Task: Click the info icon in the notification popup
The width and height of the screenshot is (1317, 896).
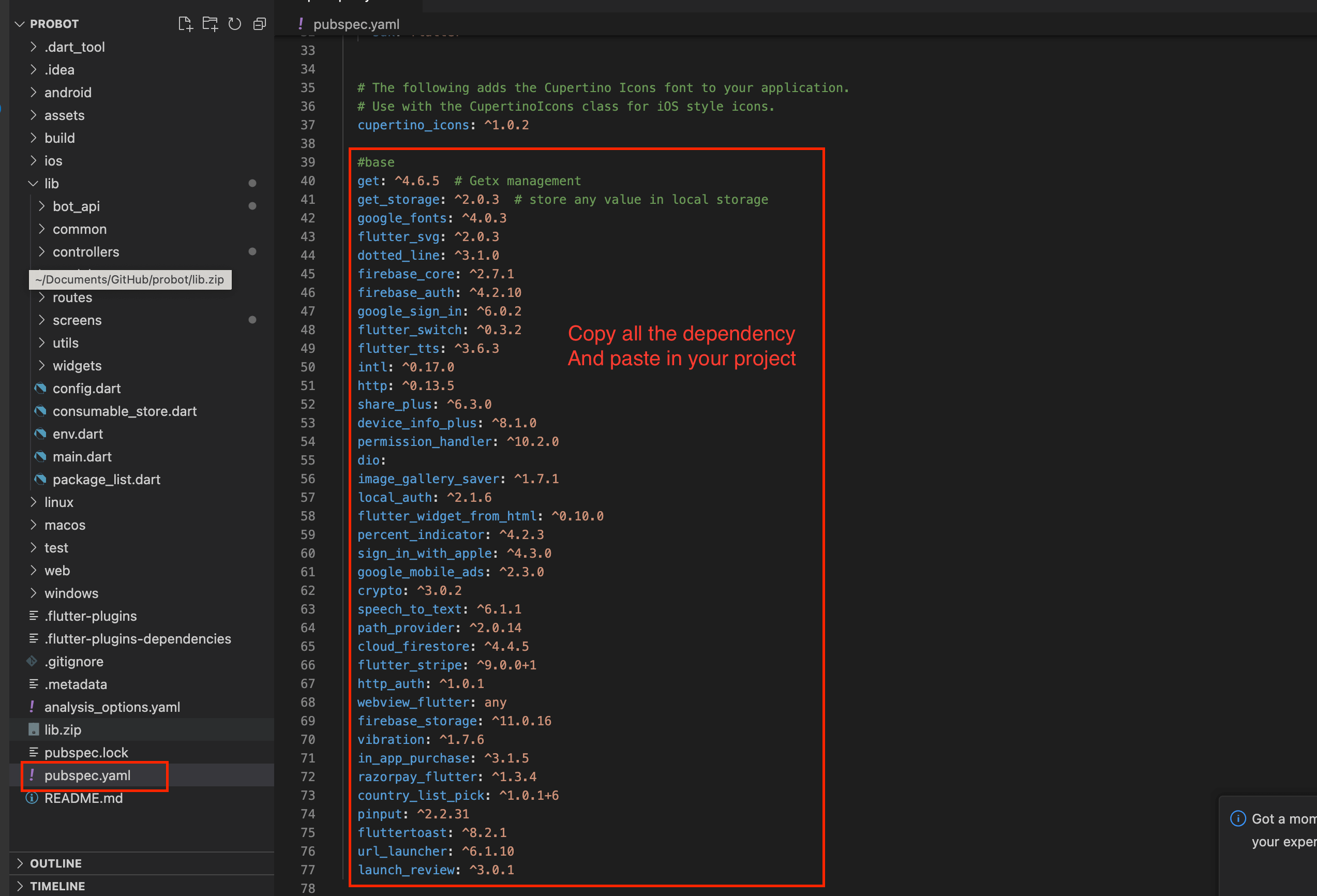Action: 1239,818
